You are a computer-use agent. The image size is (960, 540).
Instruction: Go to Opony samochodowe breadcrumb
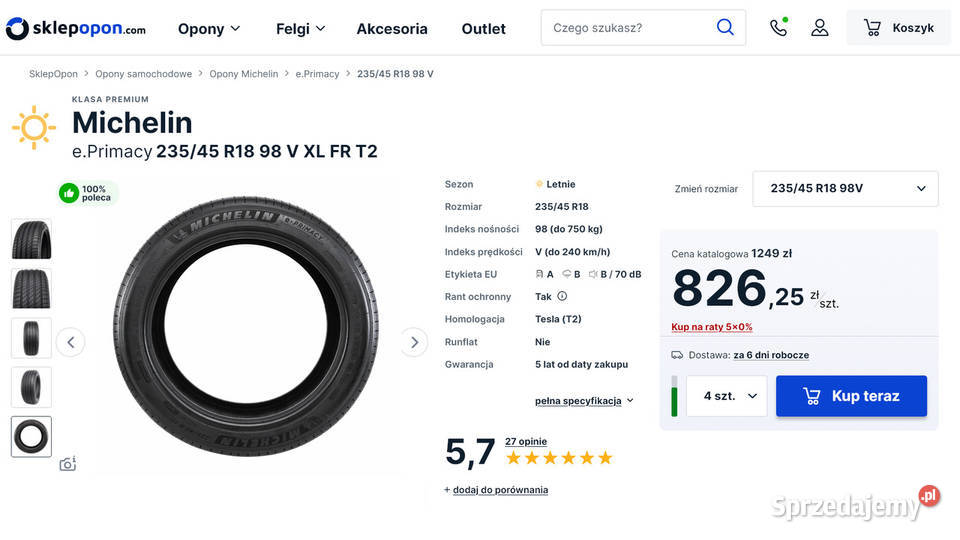pos(143,74)
